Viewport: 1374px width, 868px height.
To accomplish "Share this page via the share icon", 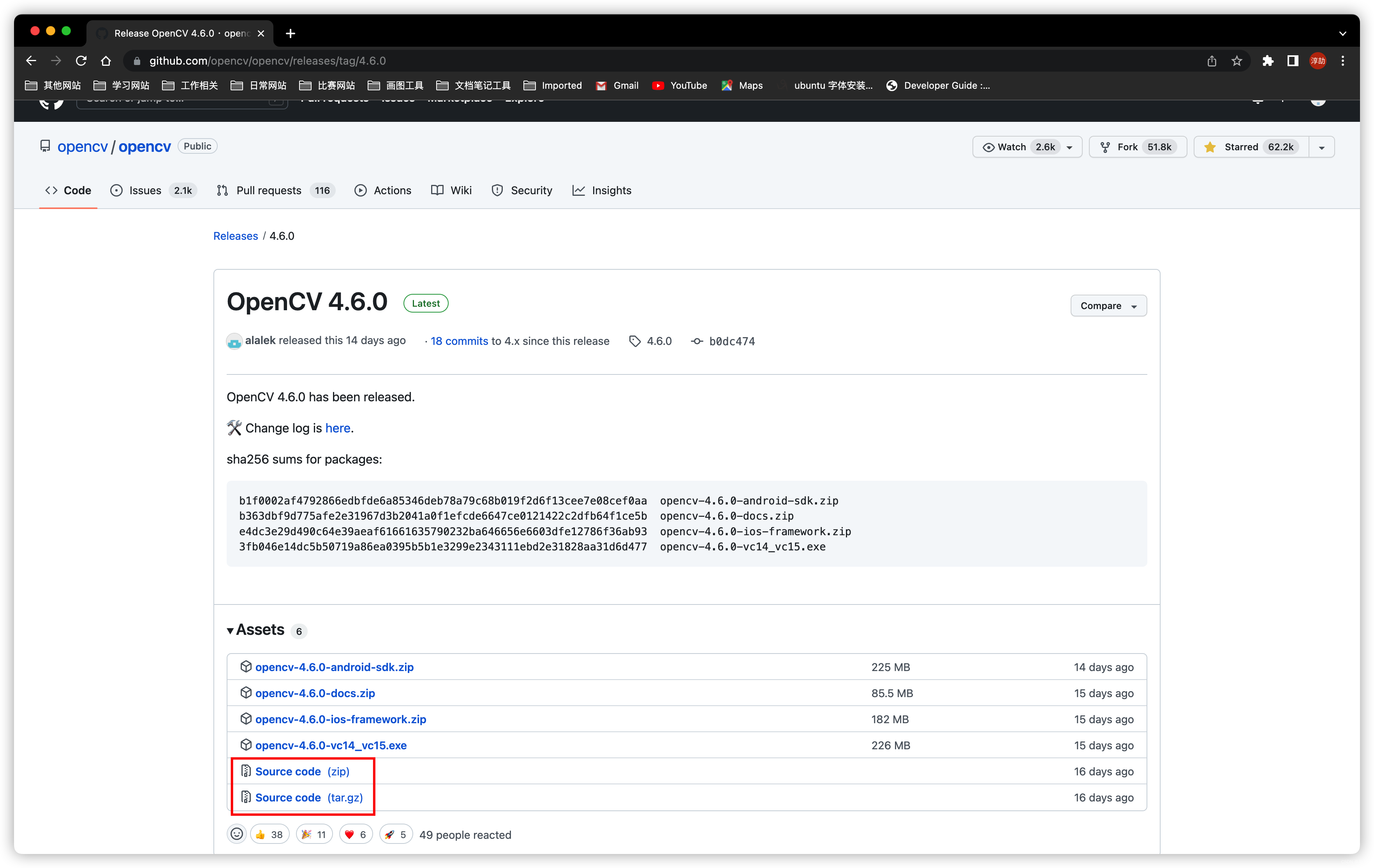I will (1211, 61).
